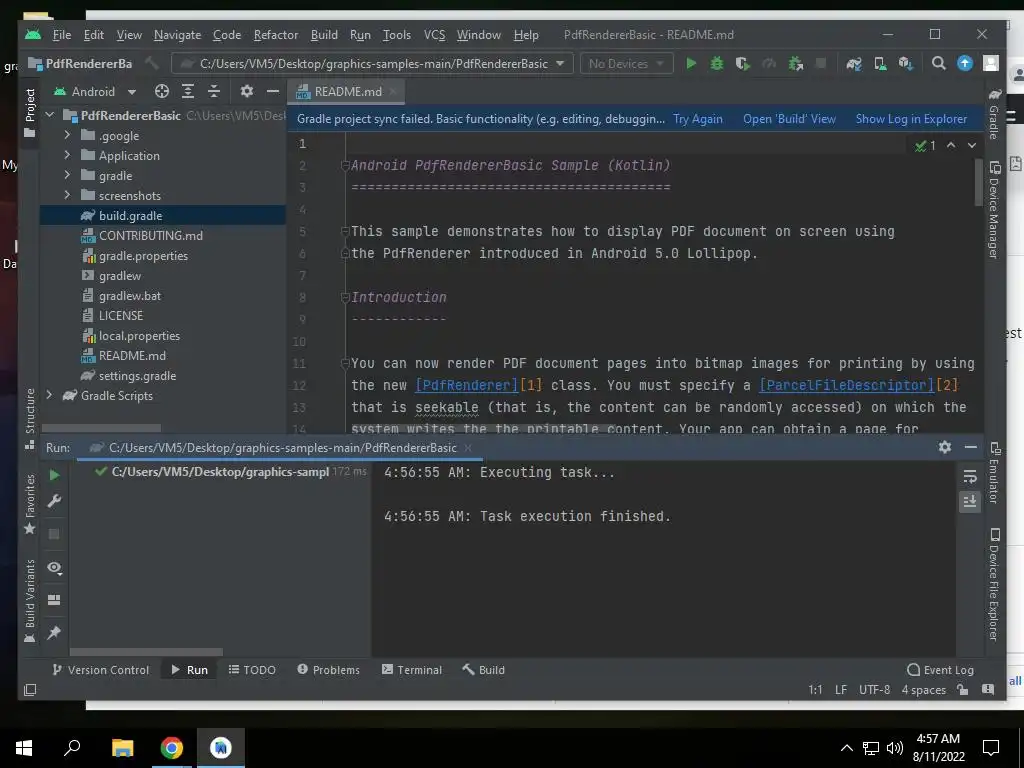Expand all in Project panel
This screenshot has height=768, width=1024.
pyautogui.click(x=187, y=91)
